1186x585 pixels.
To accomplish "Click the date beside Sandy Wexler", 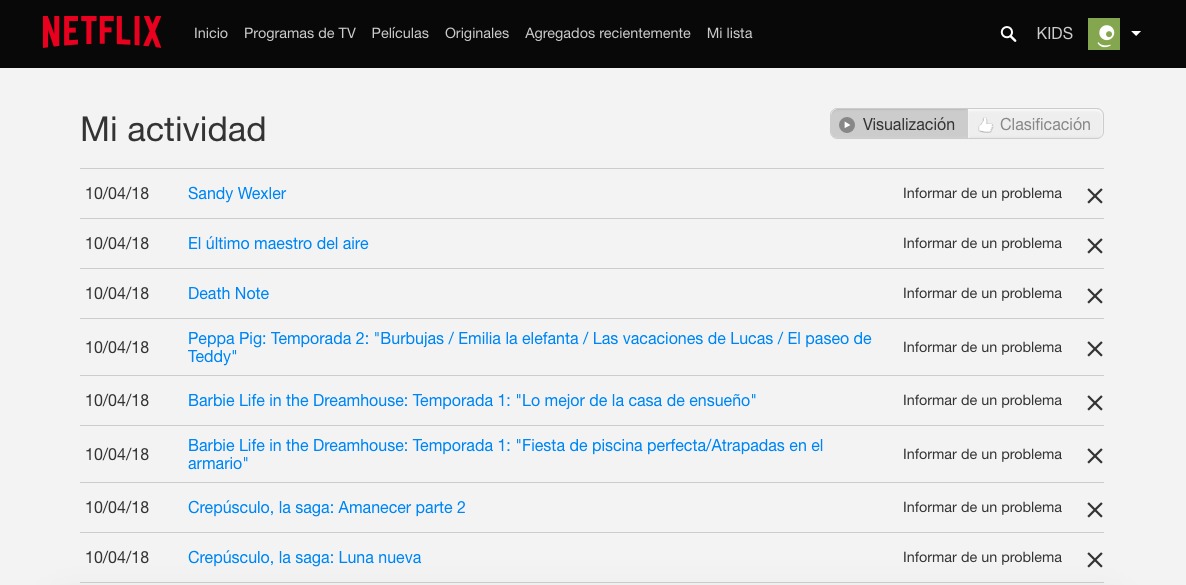I will coord(117,193).
